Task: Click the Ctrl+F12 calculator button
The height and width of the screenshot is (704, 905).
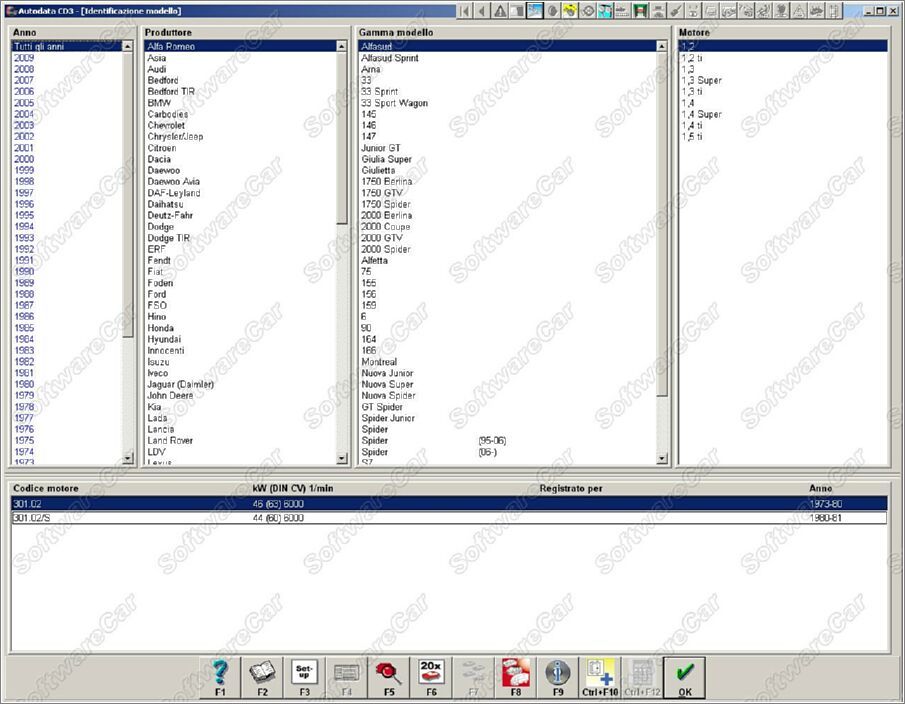Action: tap(642, 677)
